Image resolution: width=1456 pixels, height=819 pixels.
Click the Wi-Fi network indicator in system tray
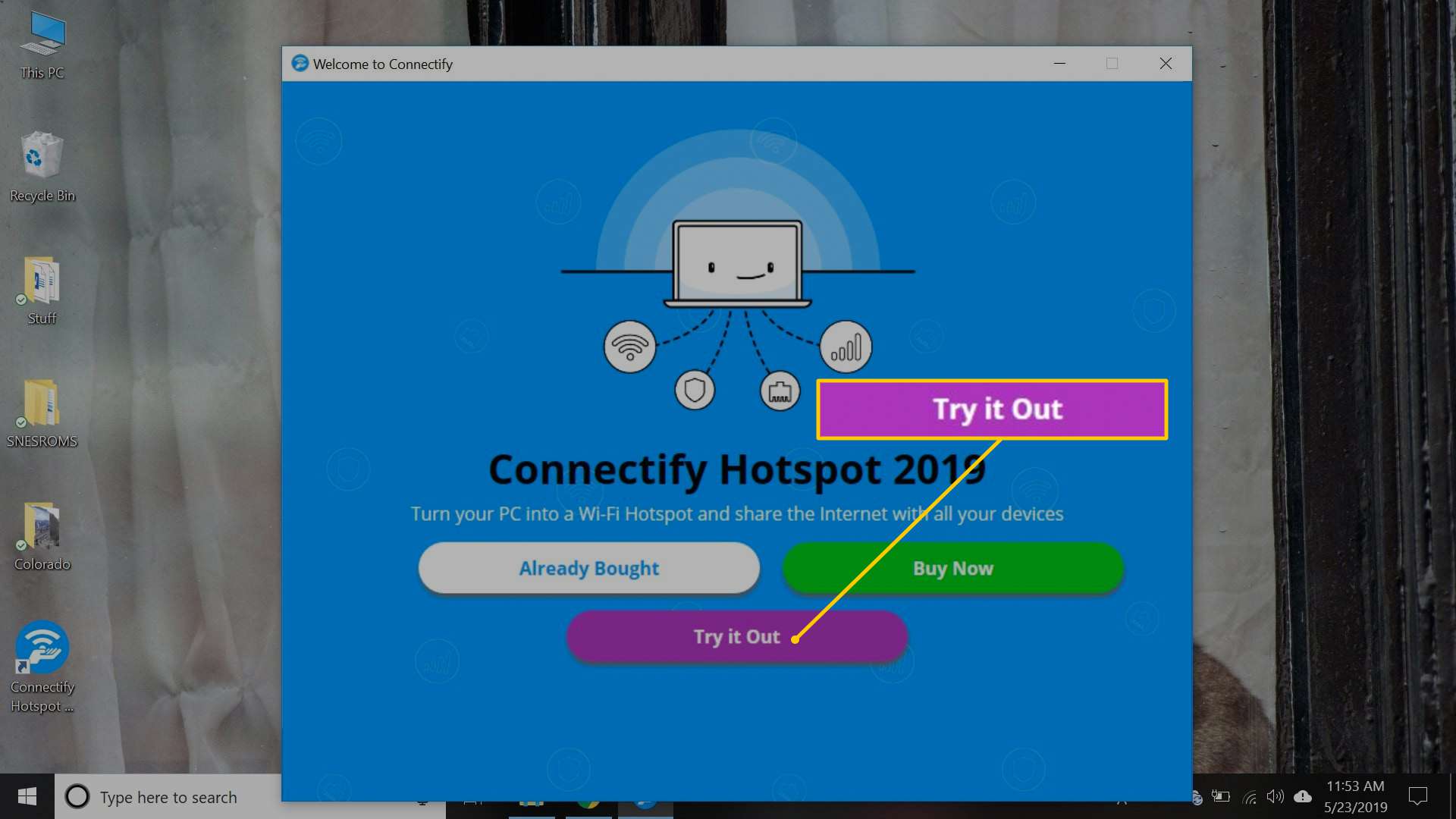(x=1249, y=796)
